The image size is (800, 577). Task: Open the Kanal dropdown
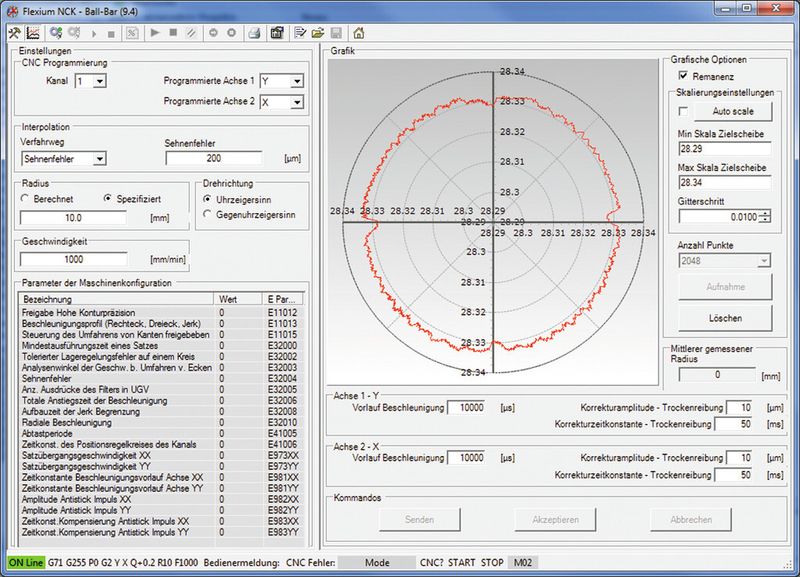(100, 81)
